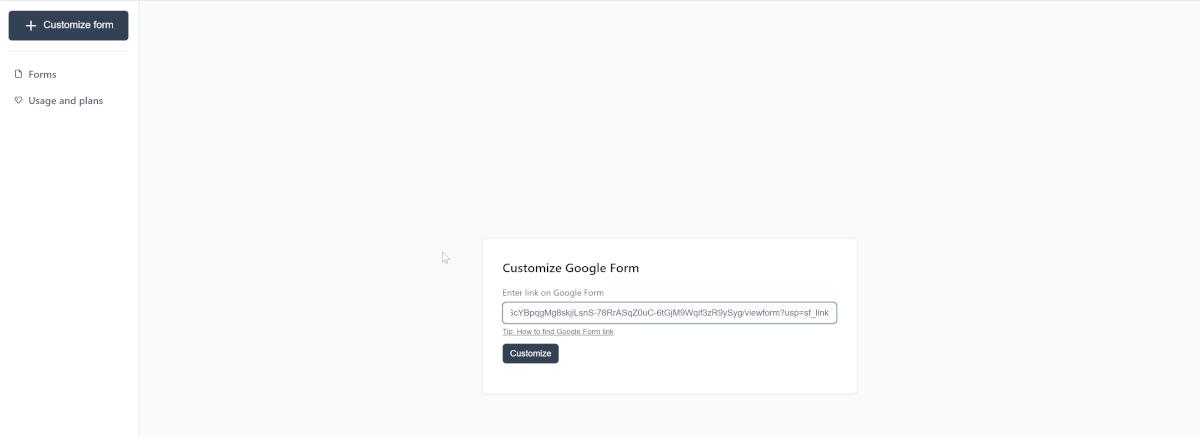Click the Enter link on Google Form label

[553, 293]
